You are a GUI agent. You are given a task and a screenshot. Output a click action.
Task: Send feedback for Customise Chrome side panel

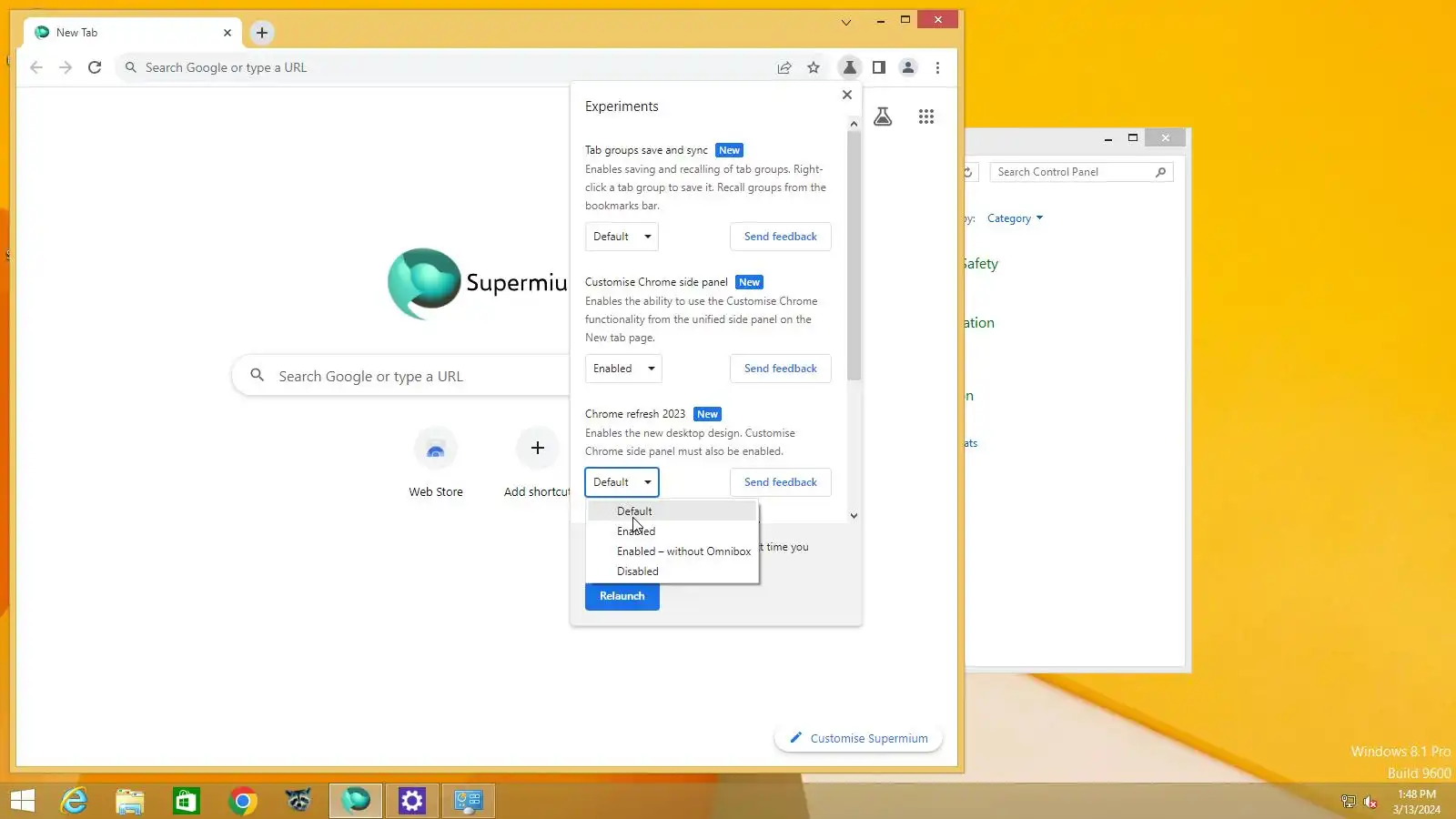pos(781,369)
